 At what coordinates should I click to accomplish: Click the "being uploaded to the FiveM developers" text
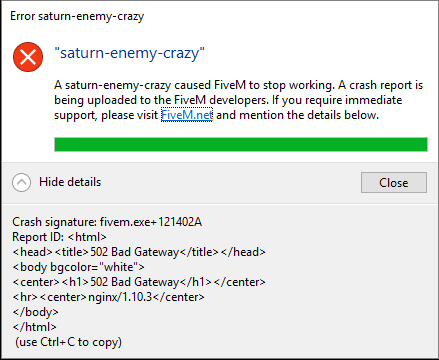[161, 100]
